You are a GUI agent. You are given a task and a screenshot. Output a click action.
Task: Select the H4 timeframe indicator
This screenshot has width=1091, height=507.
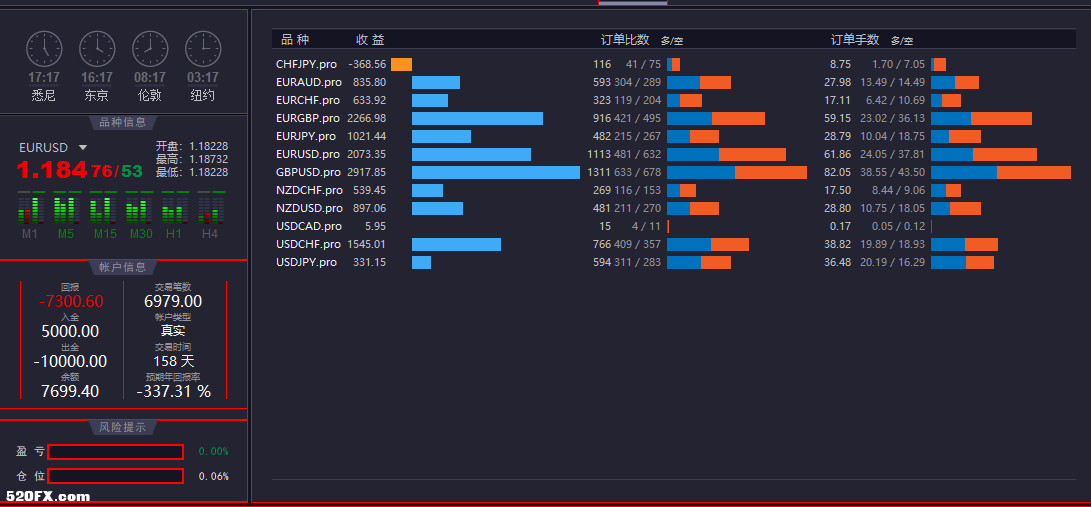[x=210, y=214]
